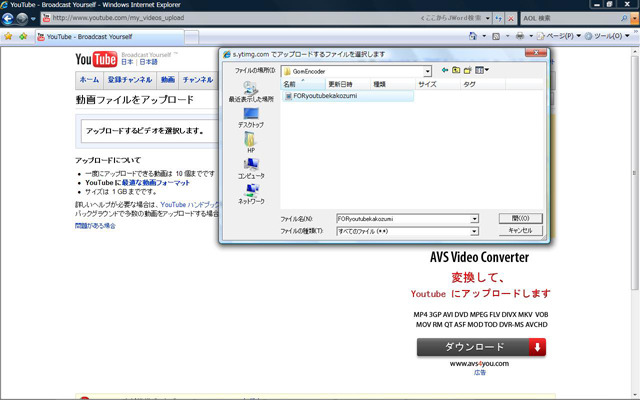
Task: Click the YouTube logo
Action: tap(96, 59)
